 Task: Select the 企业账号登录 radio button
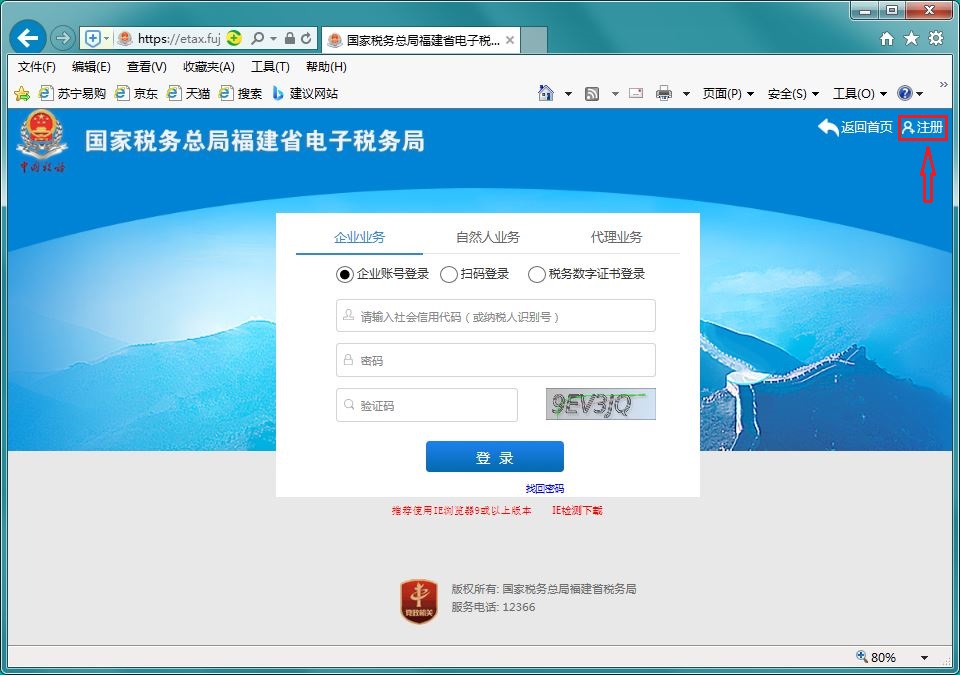pos(345,274)
